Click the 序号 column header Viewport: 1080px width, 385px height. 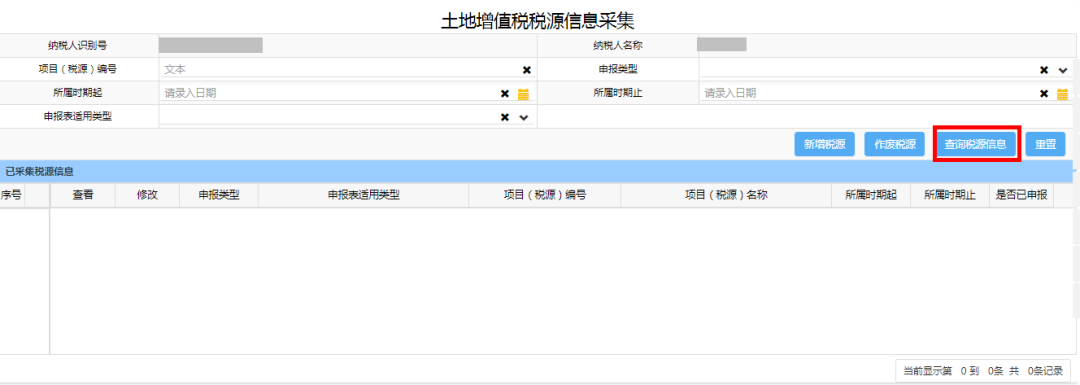(12, 195)
